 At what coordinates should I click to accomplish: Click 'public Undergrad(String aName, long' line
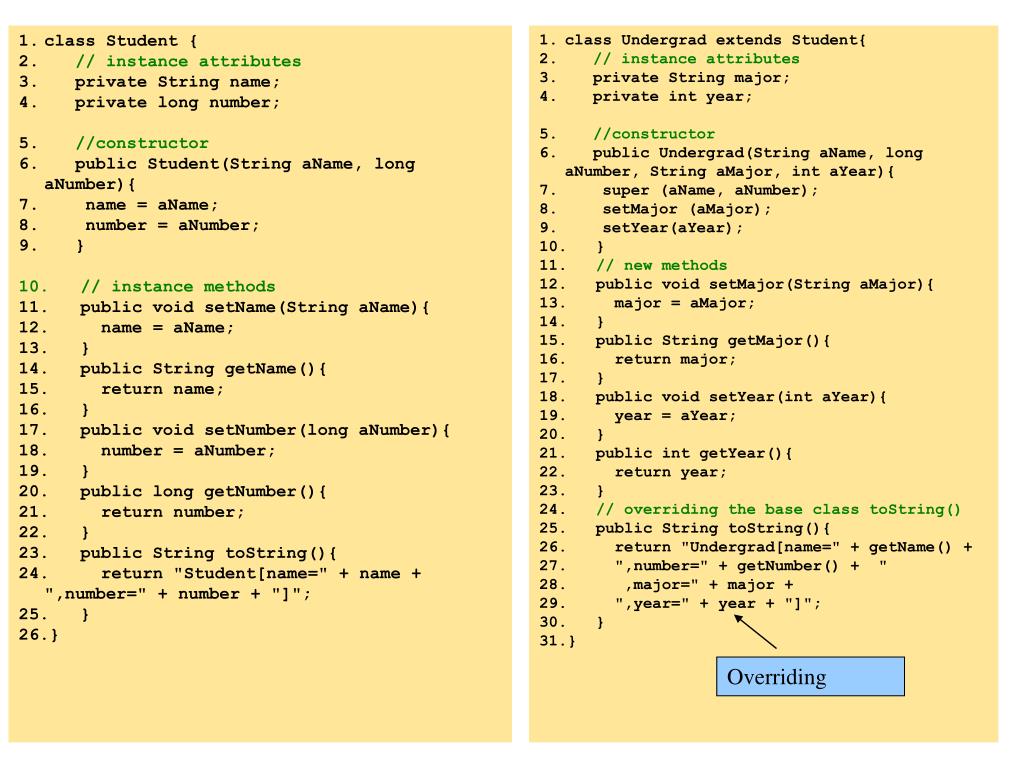pyautogui.click(x=758, y=153)
